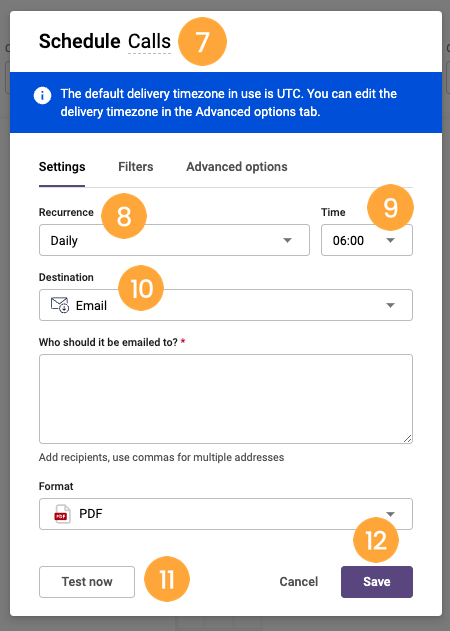The height and width of the screenshot is (631, 450).
Task: Cancel the schedule dialog
Action: (299, 582)
